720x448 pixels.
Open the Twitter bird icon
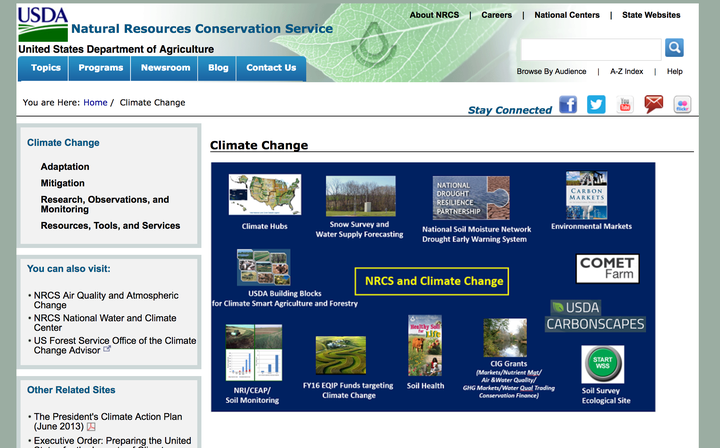[x=596, y=105]
